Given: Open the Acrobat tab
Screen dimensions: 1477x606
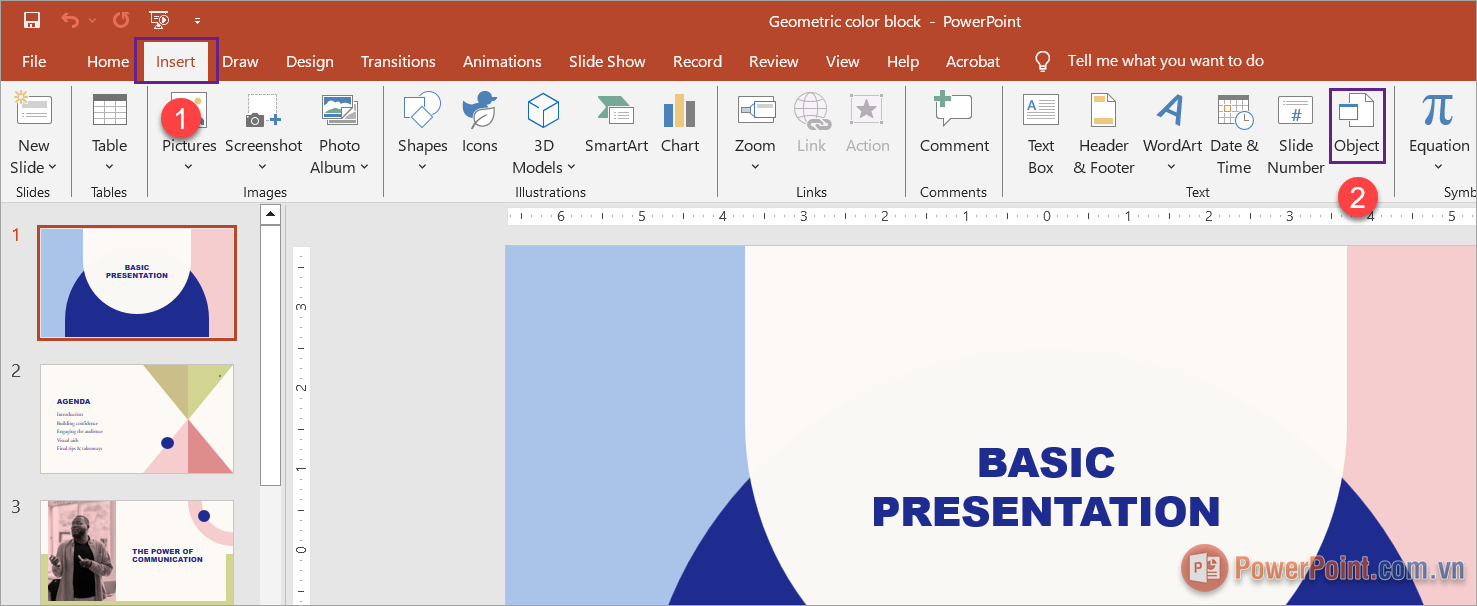Looking at the screenshot, I should click(973, 61).
